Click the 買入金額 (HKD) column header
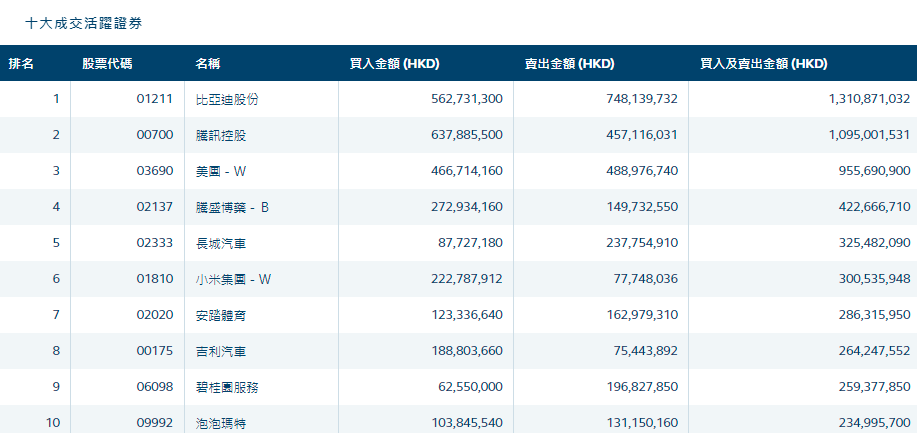 point(394,64)
